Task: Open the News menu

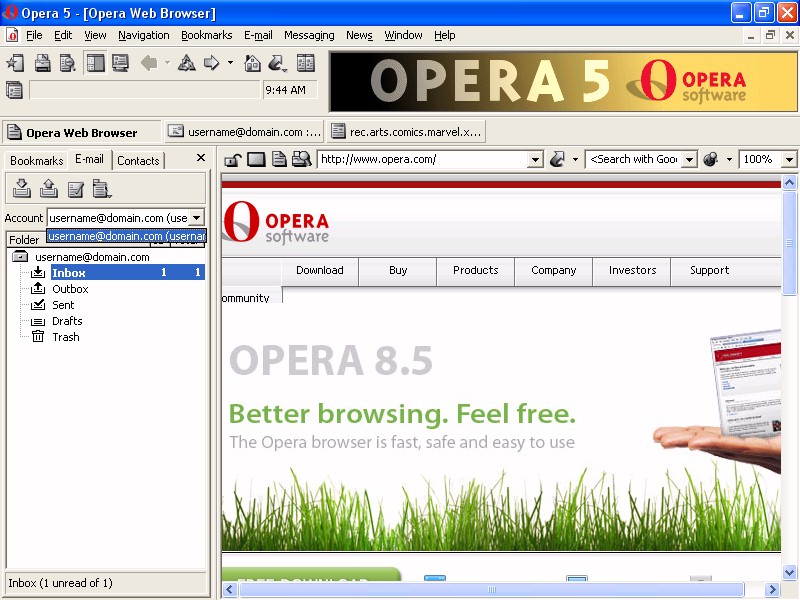Action: pos(359,35)
